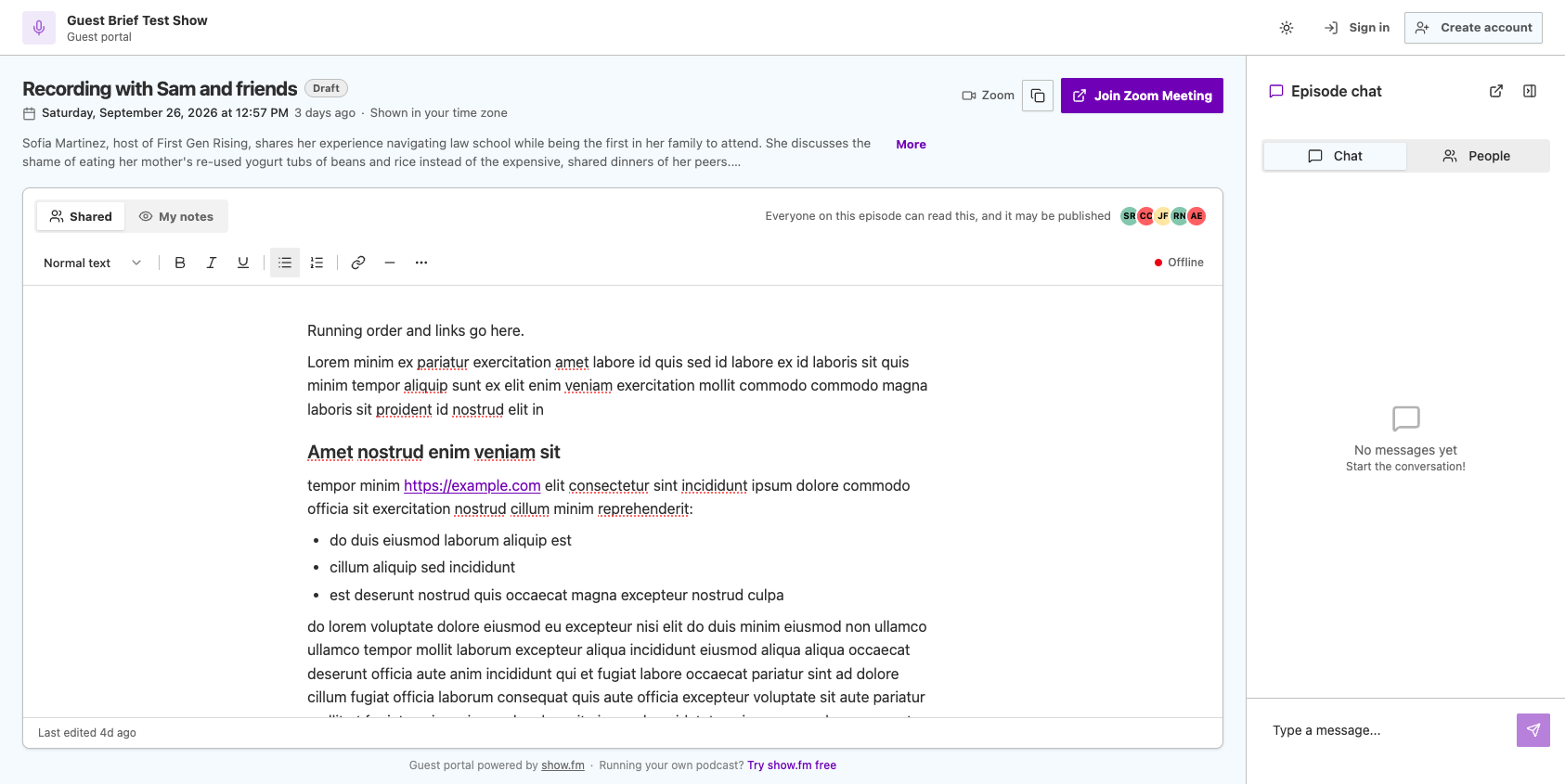Click the podcast microphone logo
The height and width of the screenshot is (784, 1565).
click(x=39, y=28)
